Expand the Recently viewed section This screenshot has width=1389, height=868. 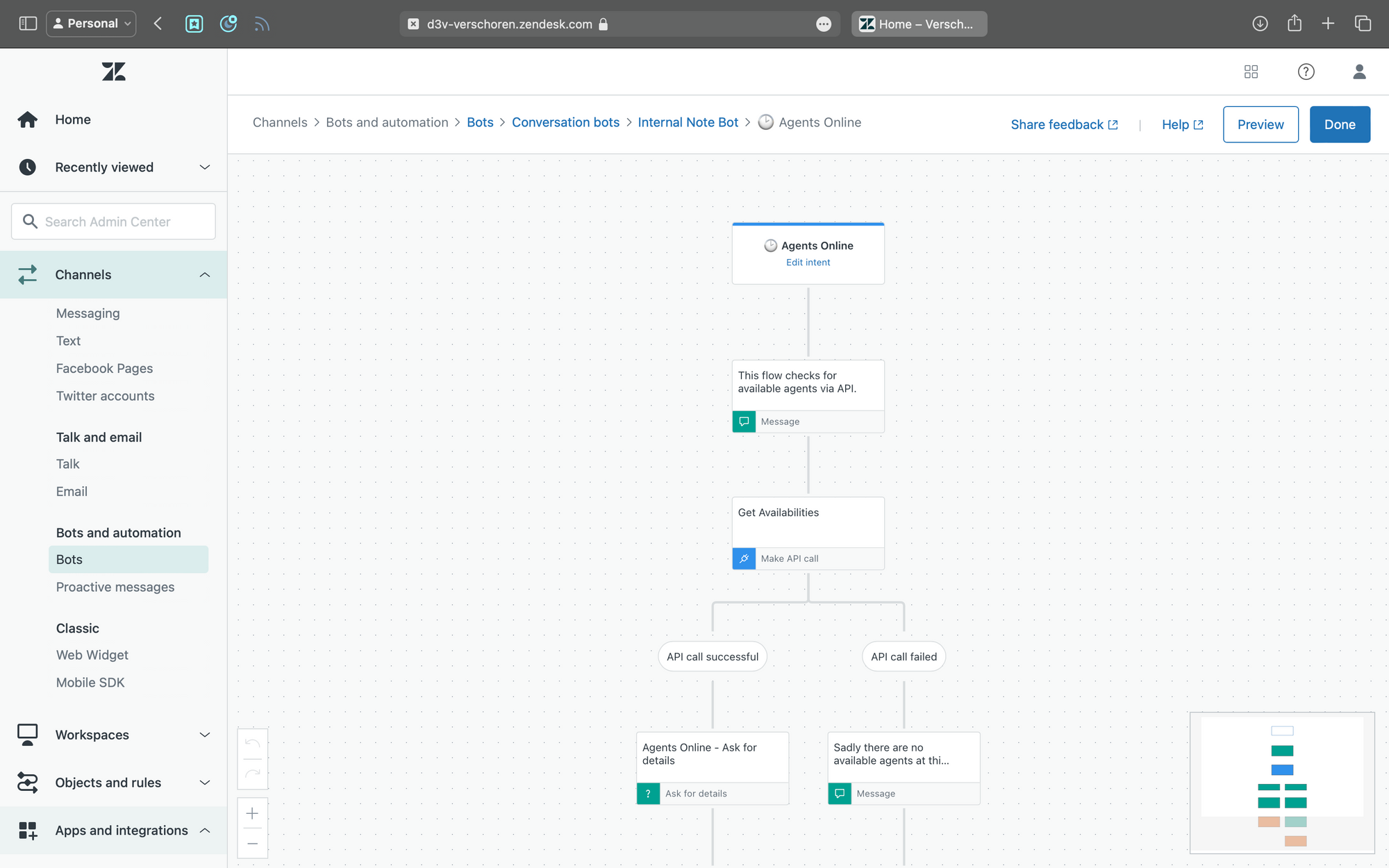(x=204, y=167)
